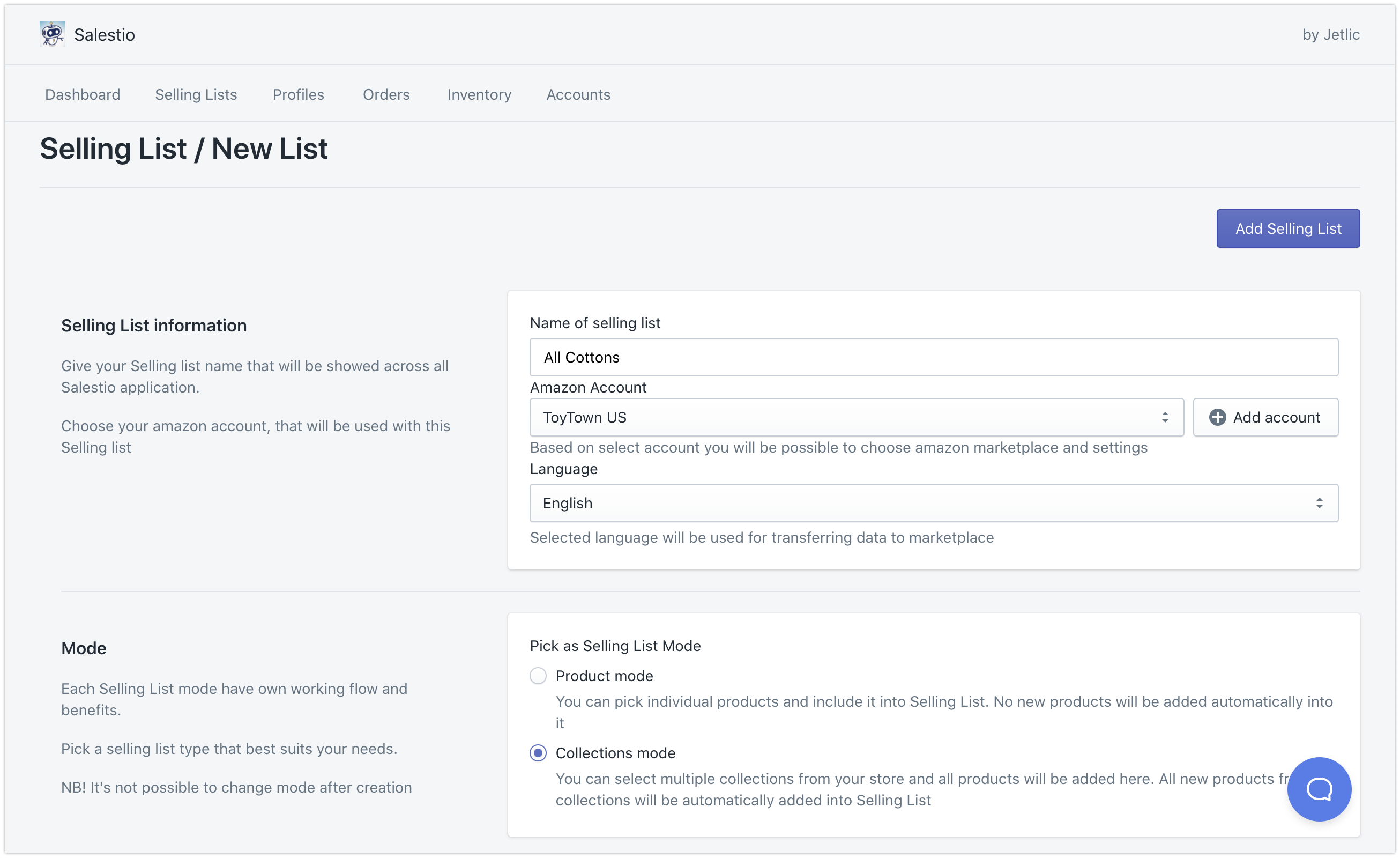1400x858 pixels.
Task: Click the Salestio robot logo icon
Action: [x=53, y=34]
